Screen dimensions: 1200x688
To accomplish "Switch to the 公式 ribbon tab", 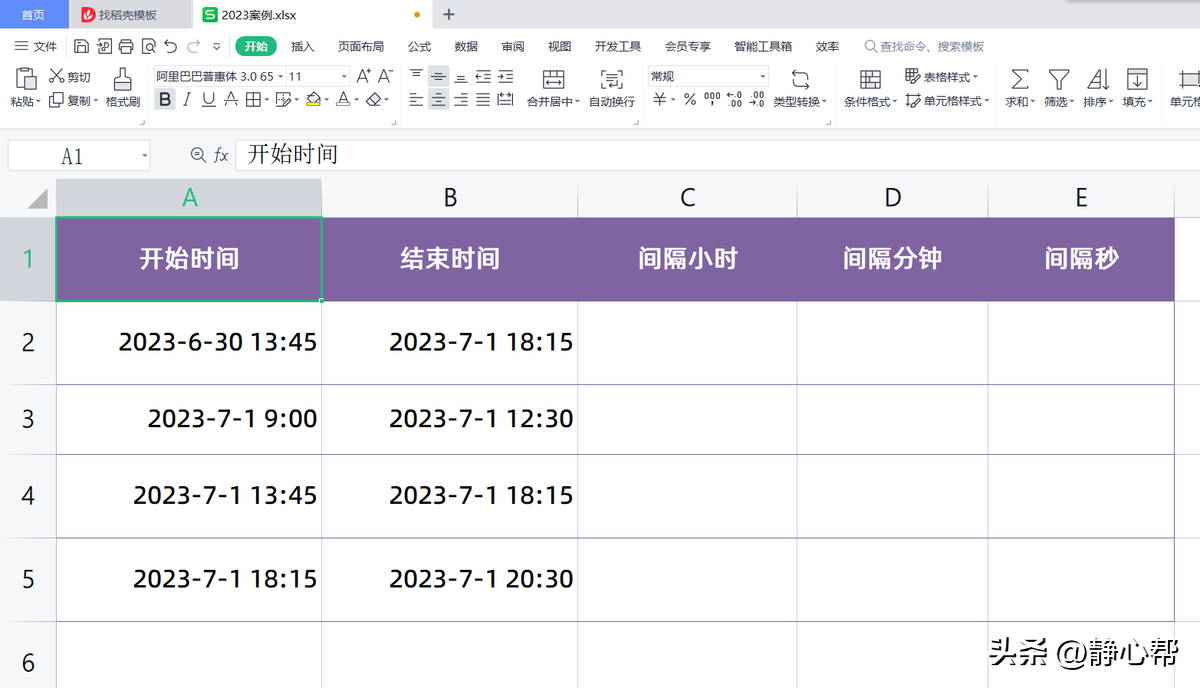I will [419, 46].
